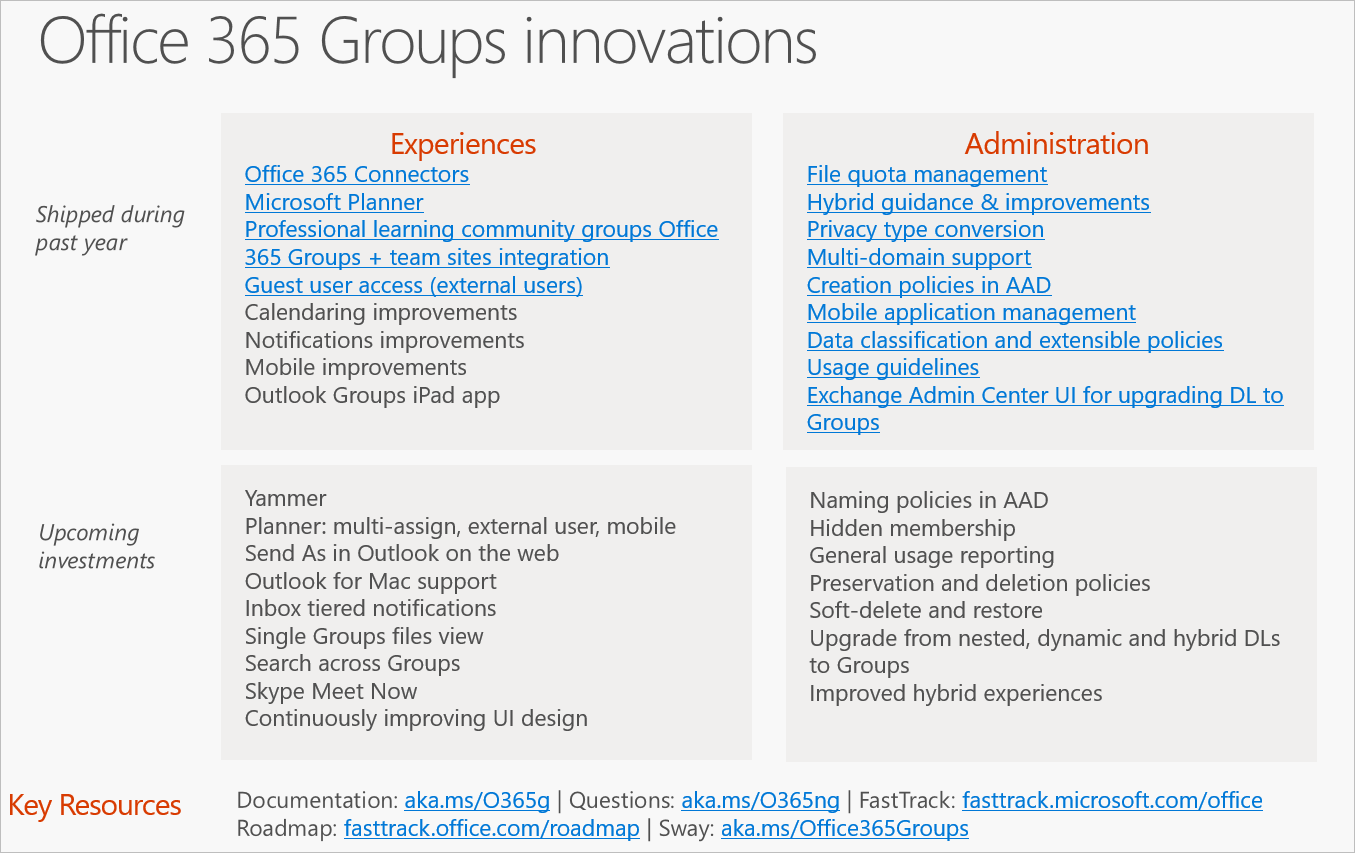The width and height of the screenshot is (1355, 853).
Task: Select the Administration section heading
Action: 1056,144
